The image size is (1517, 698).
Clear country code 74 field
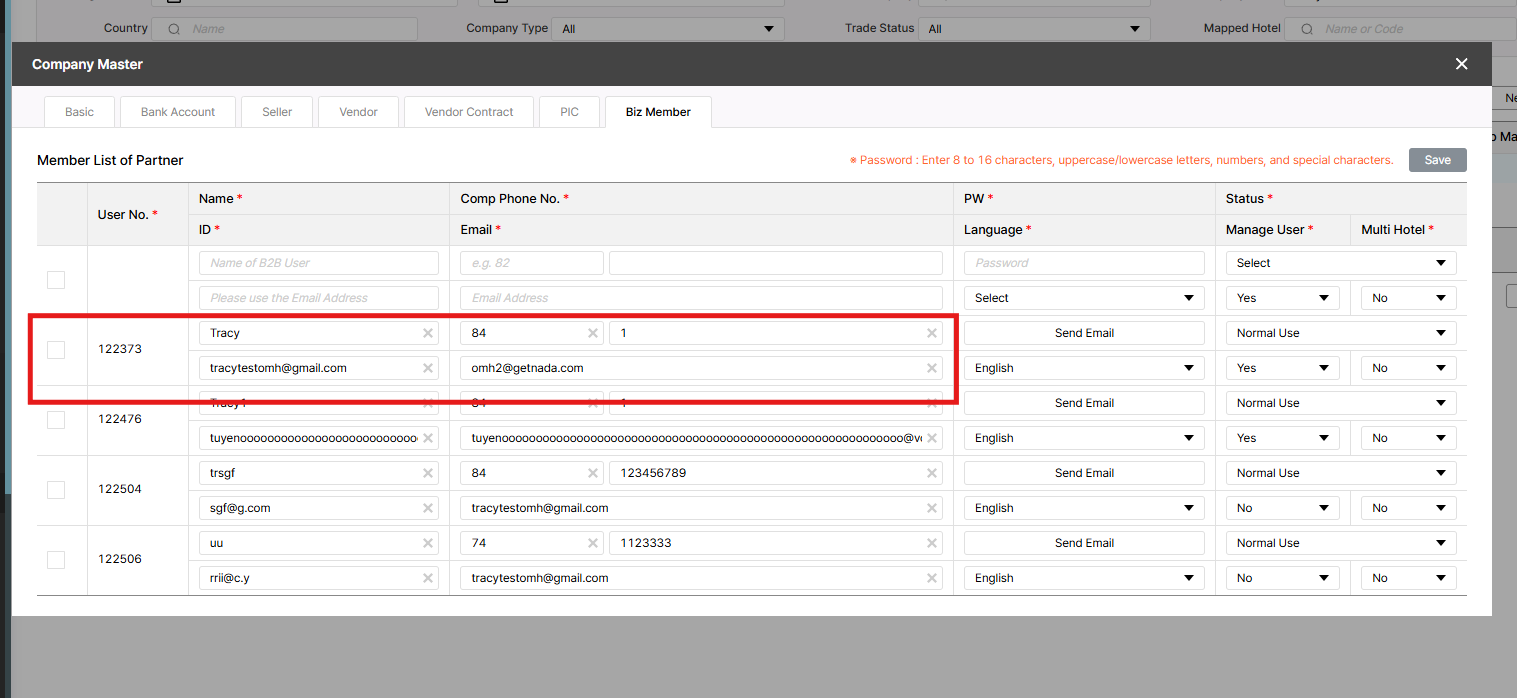[593, 543]
